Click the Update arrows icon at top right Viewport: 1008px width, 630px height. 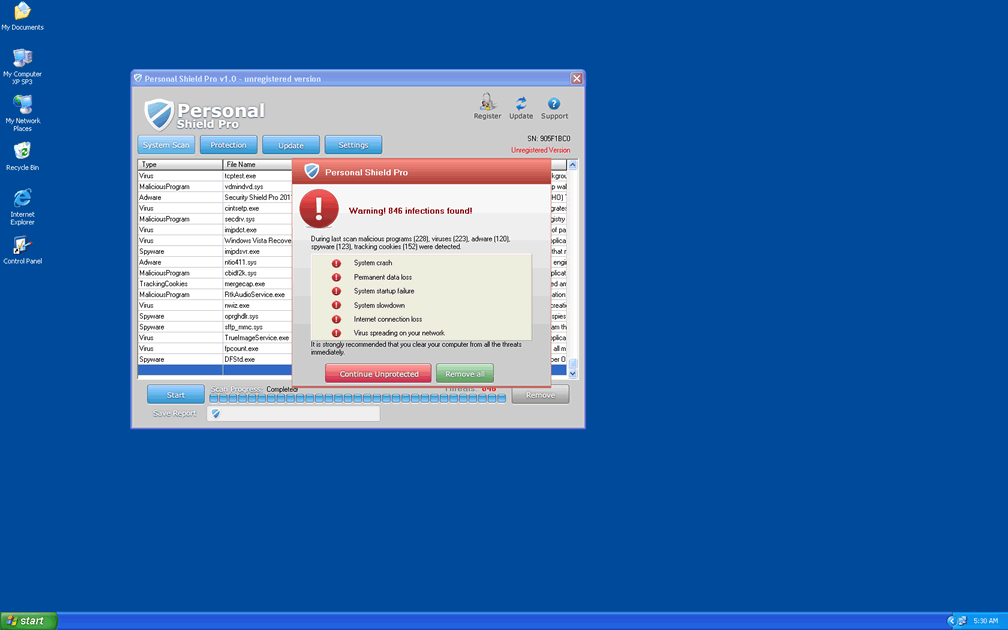point(521,104)
